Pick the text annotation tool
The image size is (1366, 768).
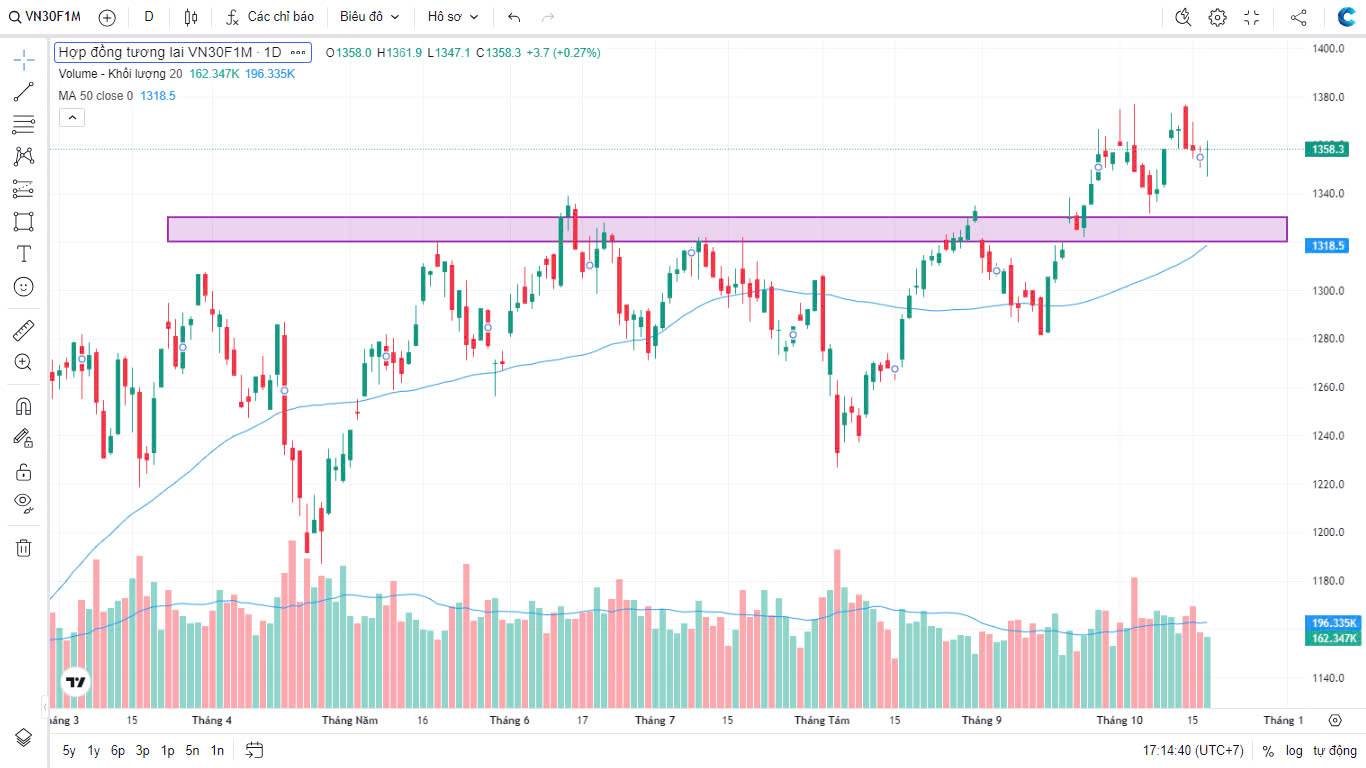click(24, 254)
